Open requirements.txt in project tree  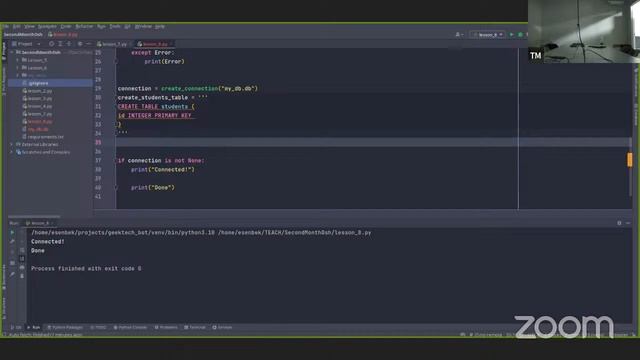click(45, 137)
